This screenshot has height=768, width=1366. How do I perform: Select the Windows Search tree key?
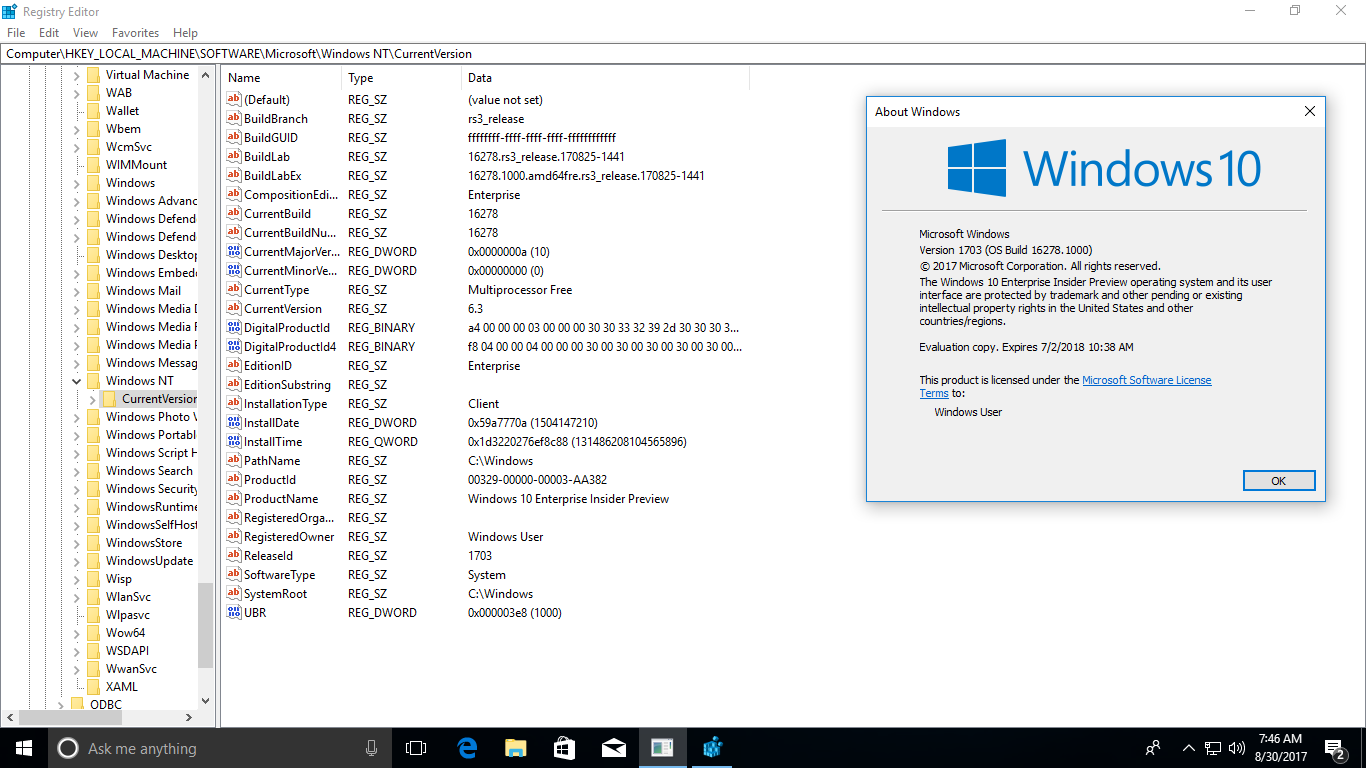[x=149, y=470]
